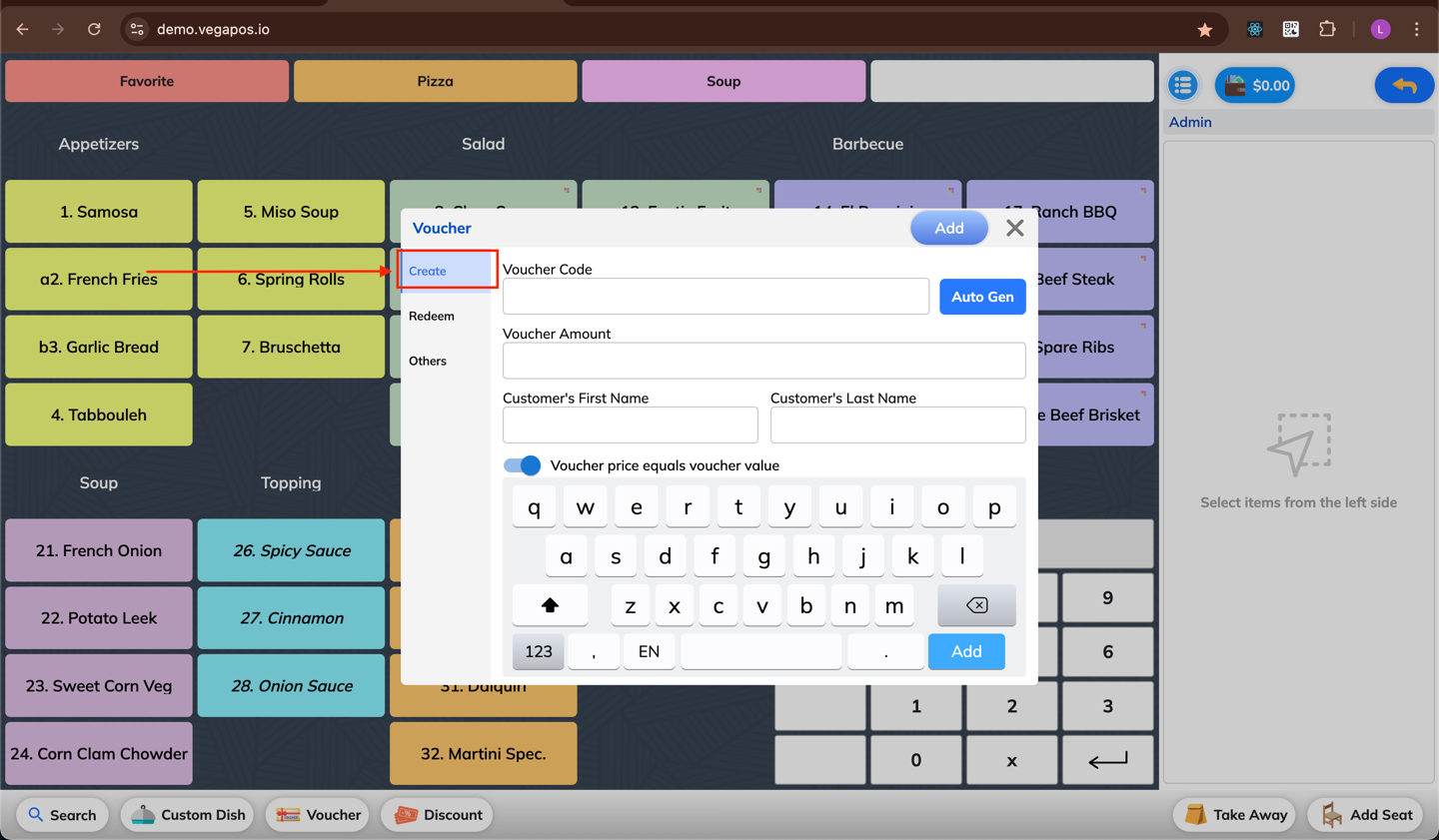
Task: Switch to the Pizza category
Action: click(435, 81)
